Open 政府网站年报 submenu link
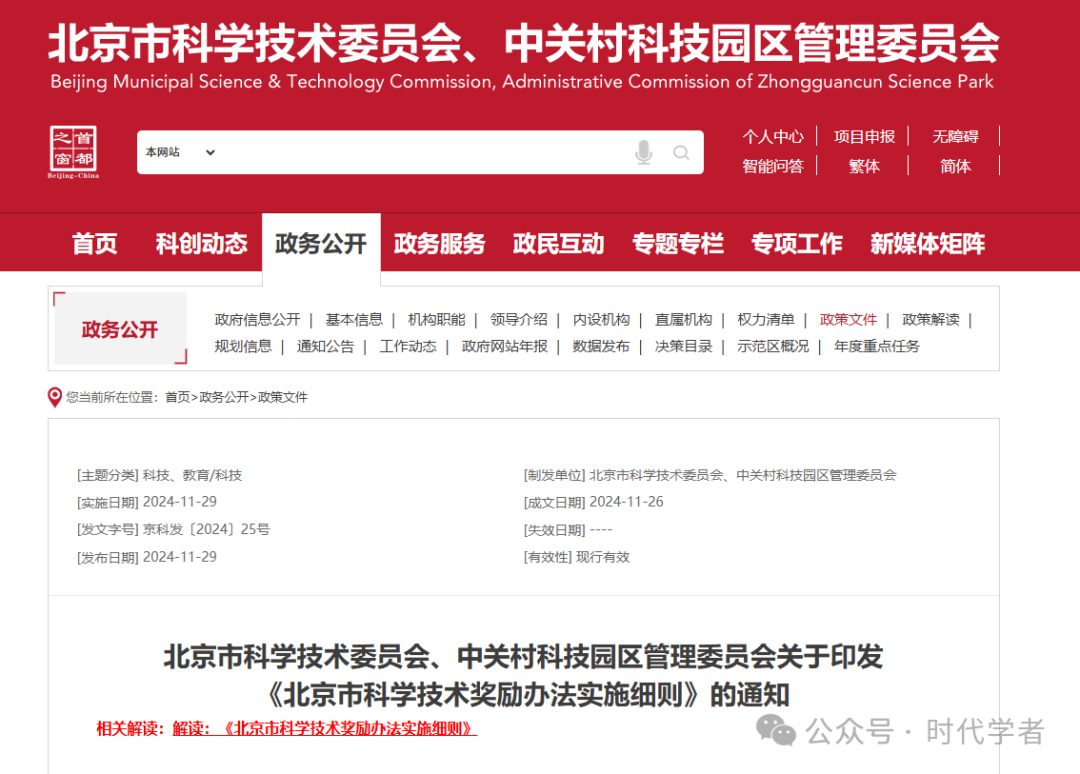The image size is (1080, 774). pyautogui.click(x=505, y=346)
